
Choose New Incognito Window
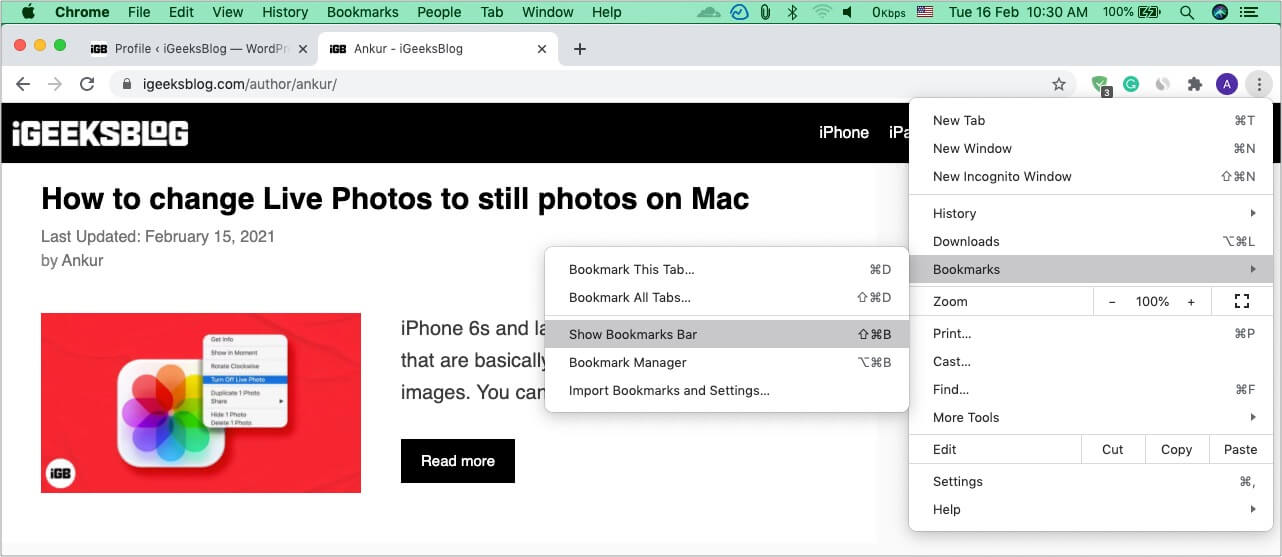[1091, 176]
